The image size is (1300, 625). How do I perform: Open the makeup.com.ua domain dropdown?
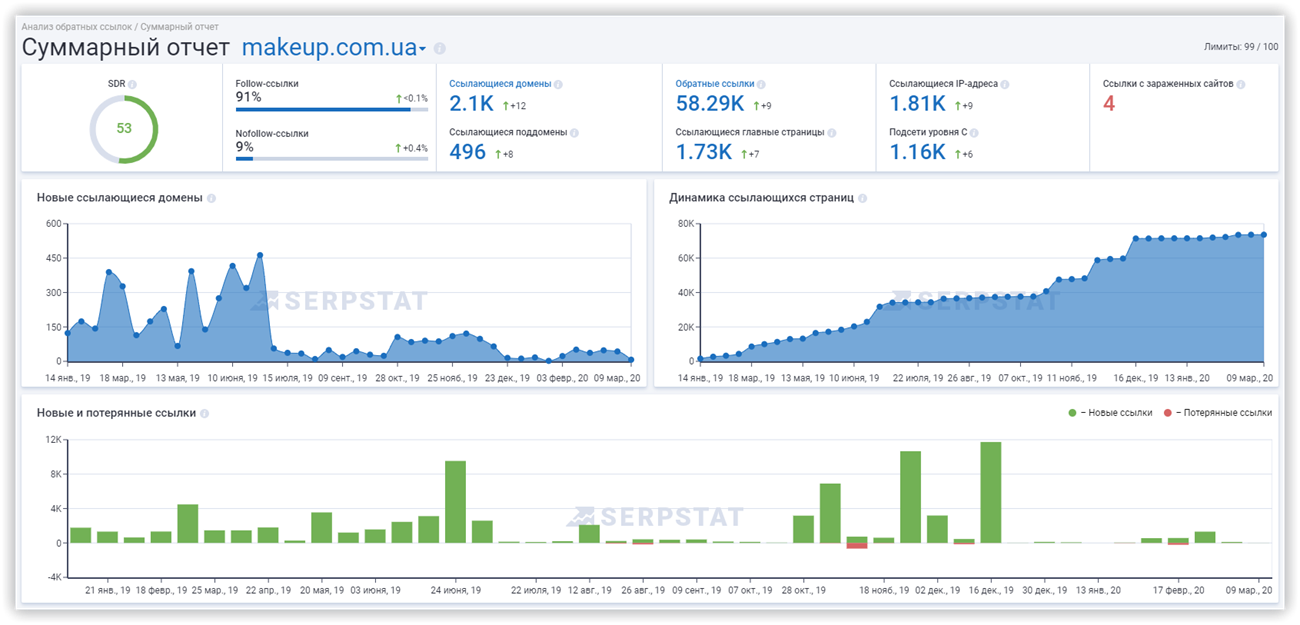tap(334, 47)
